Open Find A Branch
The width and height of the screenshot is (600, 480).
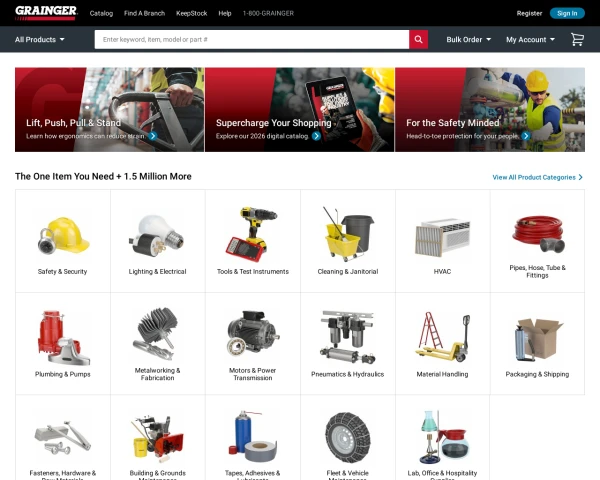[x=144, y=13]
